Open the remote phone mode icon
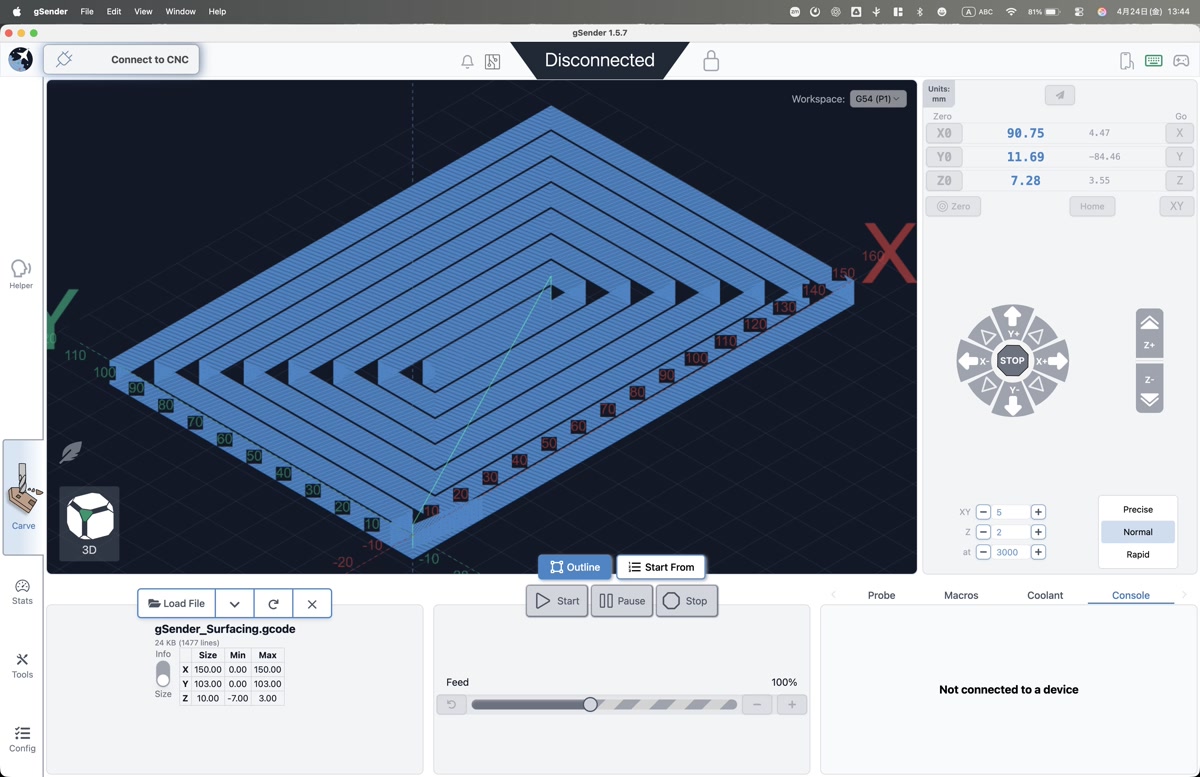The height and width of the screenshot is (777, 1200). coord(1127,61)
